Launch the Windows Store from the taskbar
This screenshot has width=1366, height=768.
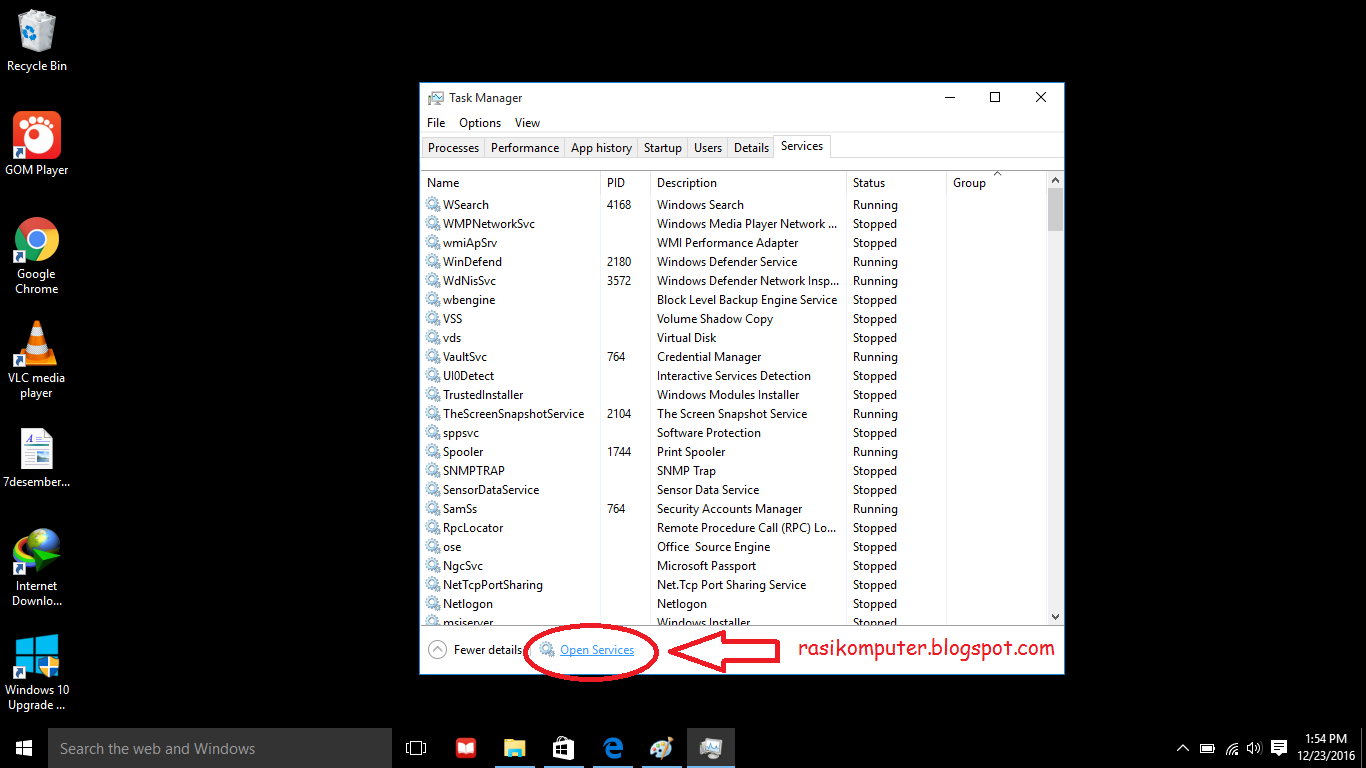click(x=563, y=747)
